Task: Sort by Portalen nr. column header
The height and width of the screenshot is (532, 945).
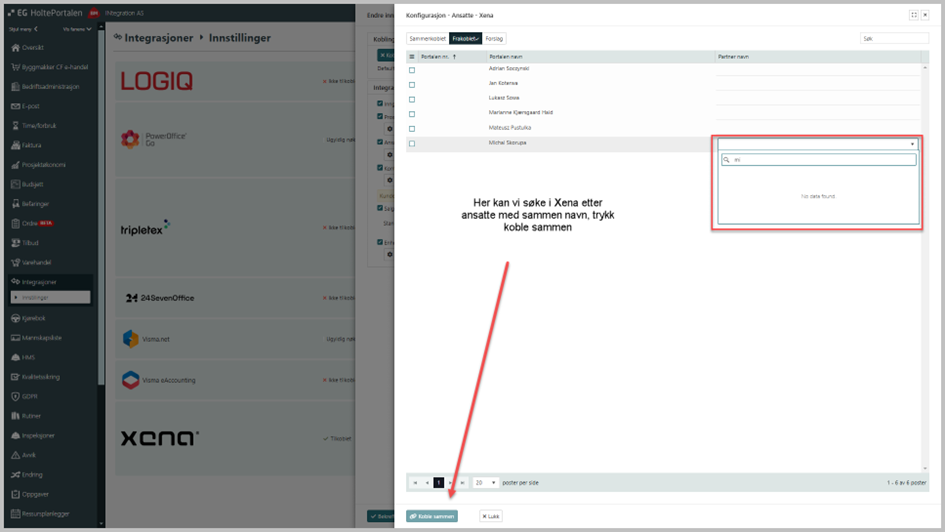Action: (435, 57)
